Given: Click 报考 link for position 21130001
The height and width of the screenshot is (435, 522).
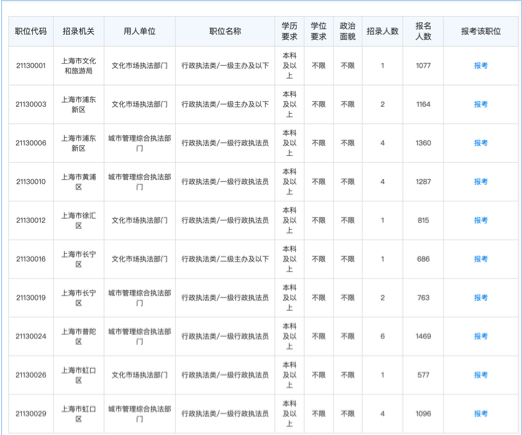Looking at the screenshot, I should coord(481,66).
